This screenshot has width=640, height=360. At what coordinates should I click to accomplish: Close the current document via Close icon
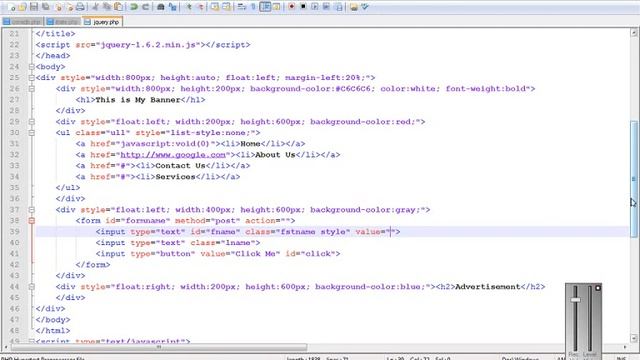pyautogui.click(x=58, y=7)
